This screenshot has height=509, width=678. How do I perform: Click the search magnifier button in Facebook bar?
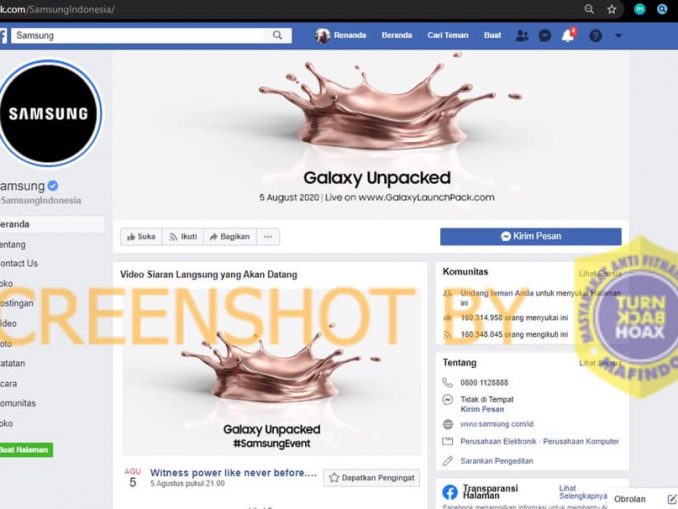277,35
